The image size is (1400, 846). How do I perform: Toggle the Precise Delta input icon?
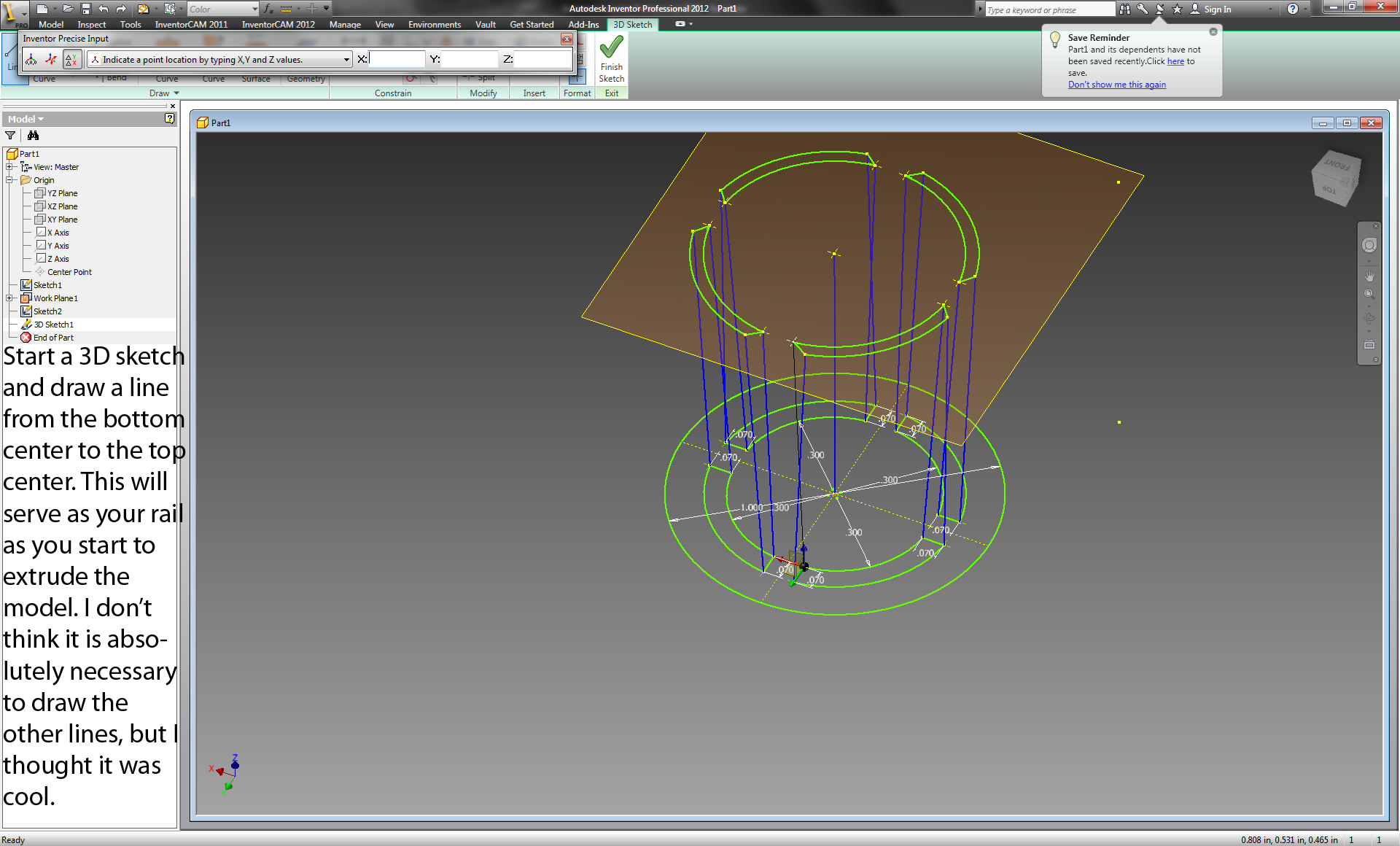tap(71, 60)
